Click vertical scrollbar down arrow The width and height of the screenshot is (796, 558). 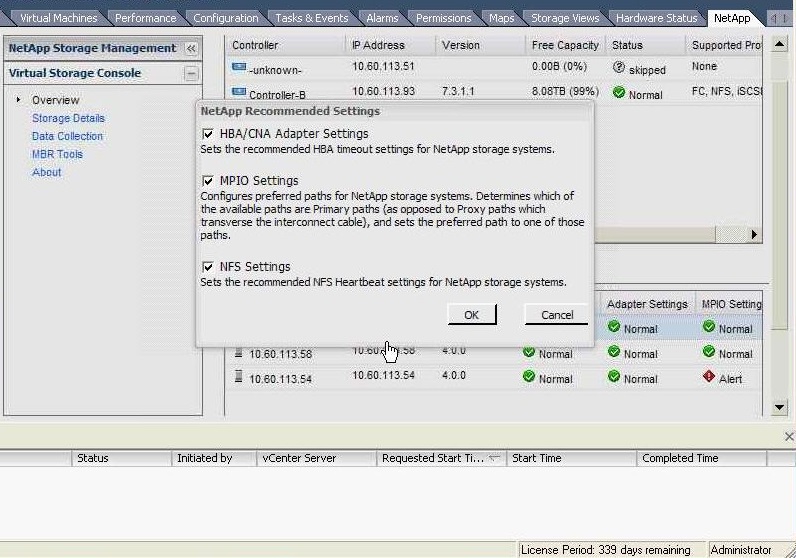point(779,407)
